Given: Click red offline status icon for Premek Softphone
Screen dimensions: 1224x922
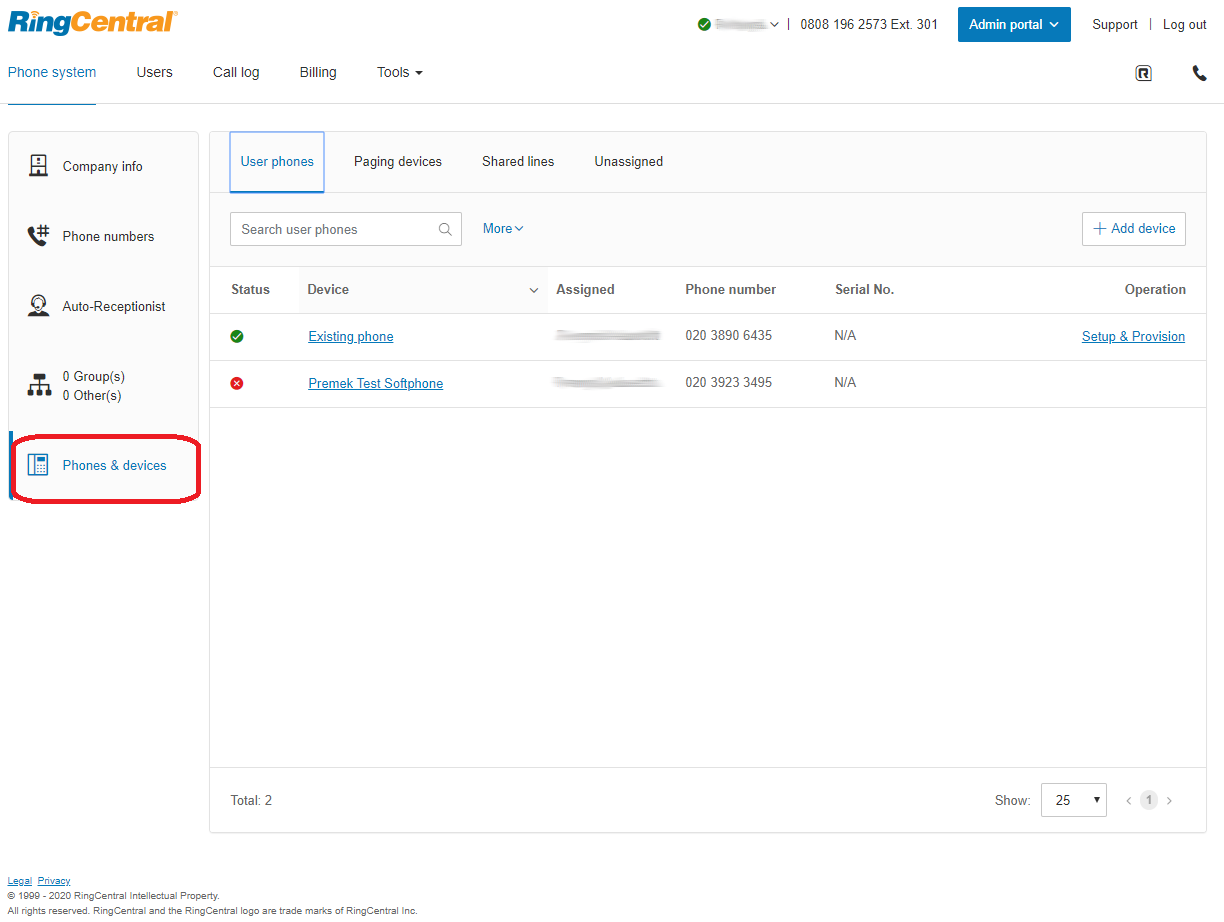Looking at the screenshot, I should click(x=237, y=383).
